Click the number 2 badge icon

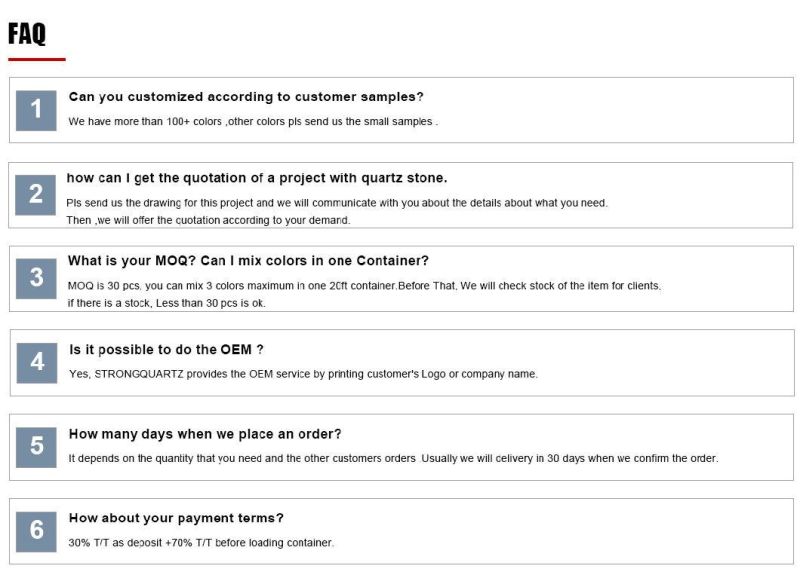click(35, 195)
